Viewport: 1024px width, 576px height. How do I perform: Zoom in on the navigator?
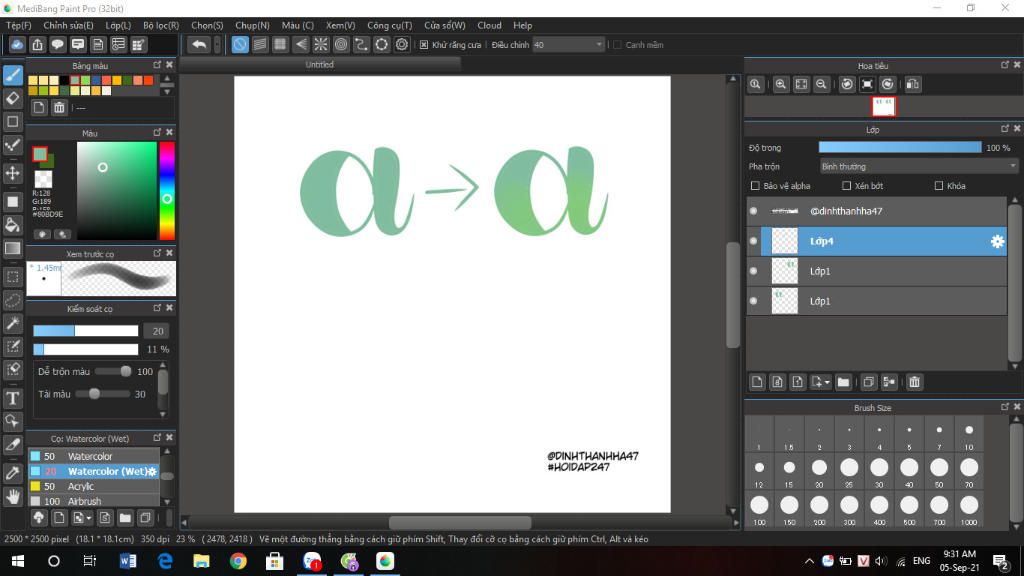tap(780, 84)
